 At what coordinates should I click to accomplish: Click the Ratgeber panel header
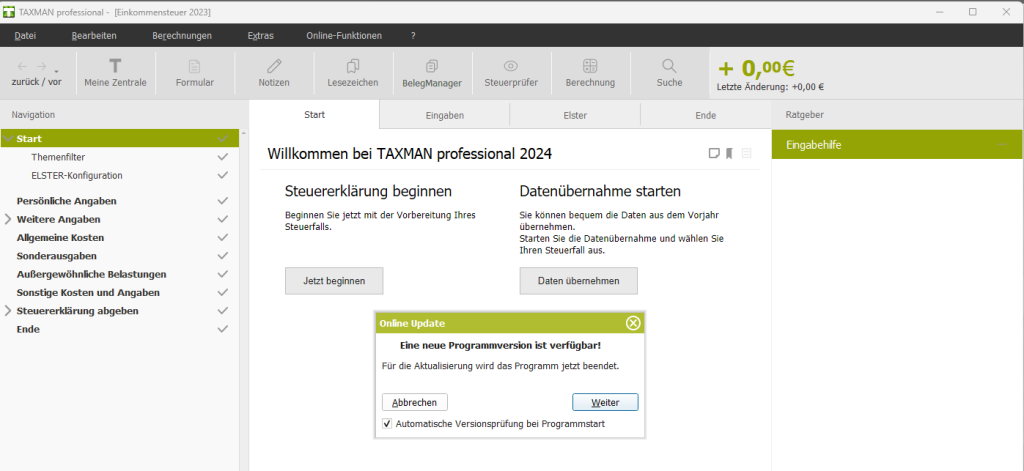point(805,114)
